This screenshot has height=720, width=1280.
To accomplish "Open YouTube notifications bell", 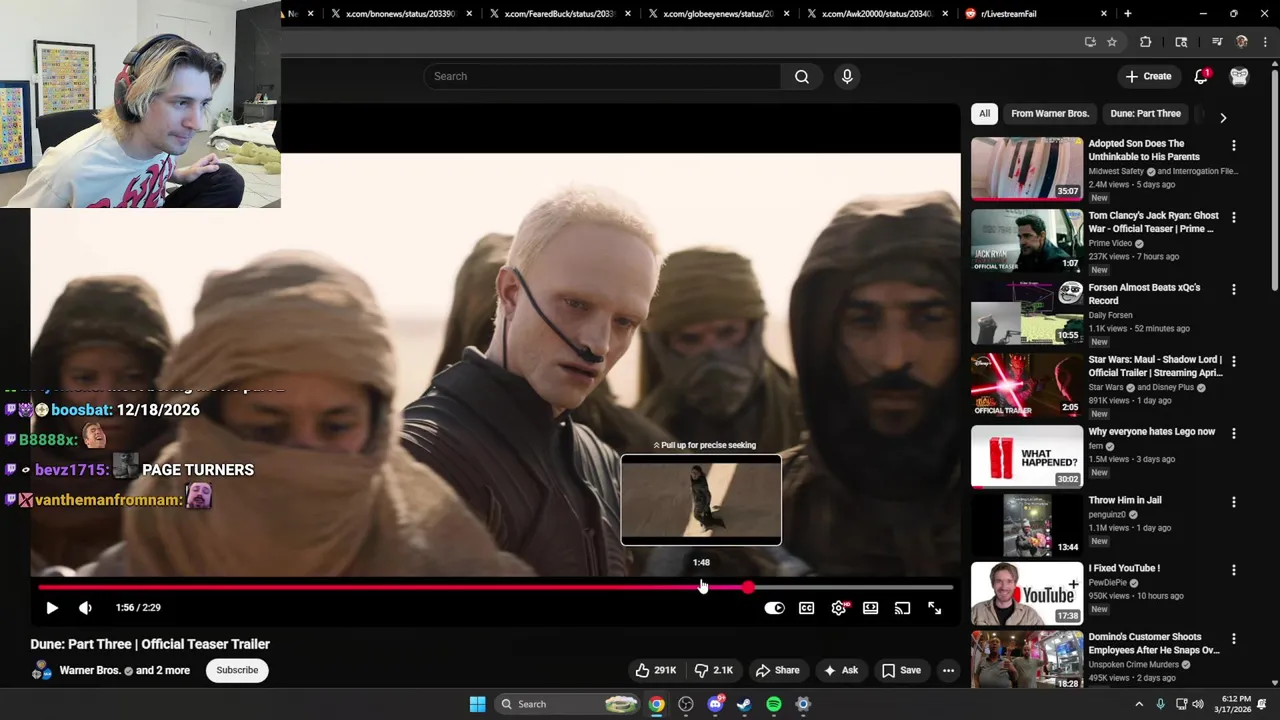I will click(1201, 77).
